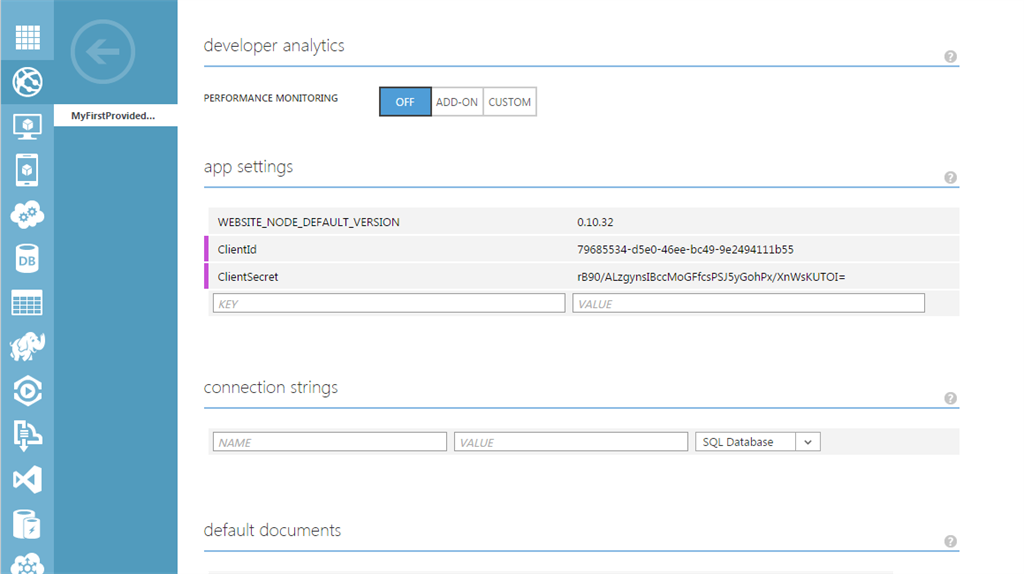This screenshot has height=574, width=1024.
Task: Open HDInsight elephant icon
Action: [27, 347]
